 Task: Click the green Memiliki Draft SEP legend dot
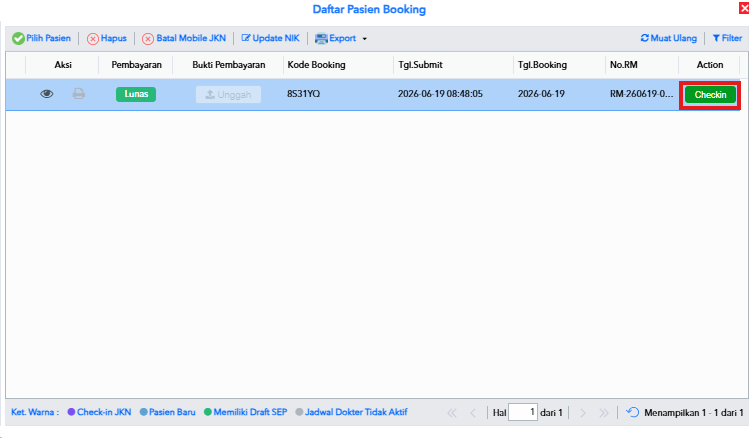[208, 412]
